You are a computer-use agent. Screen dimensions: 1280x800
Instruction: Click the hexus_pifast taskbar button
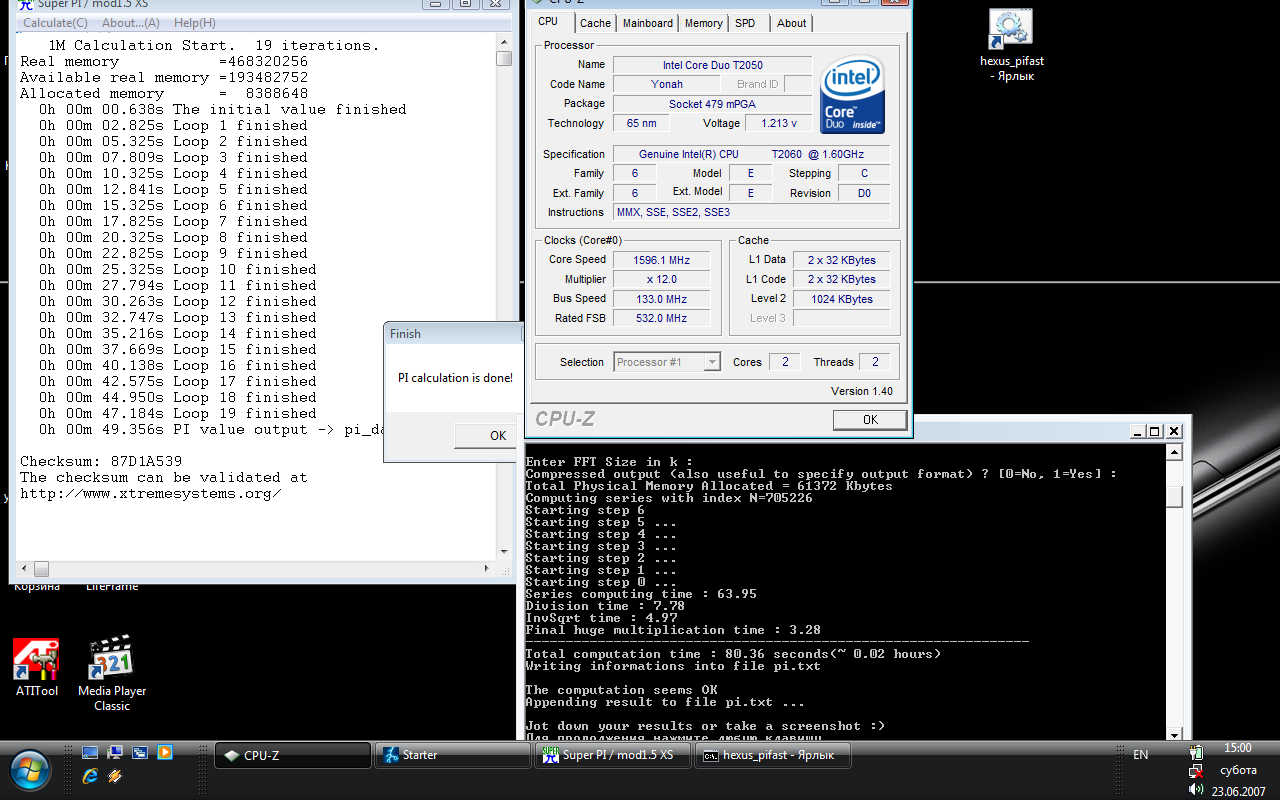click(x=773, y=755)
